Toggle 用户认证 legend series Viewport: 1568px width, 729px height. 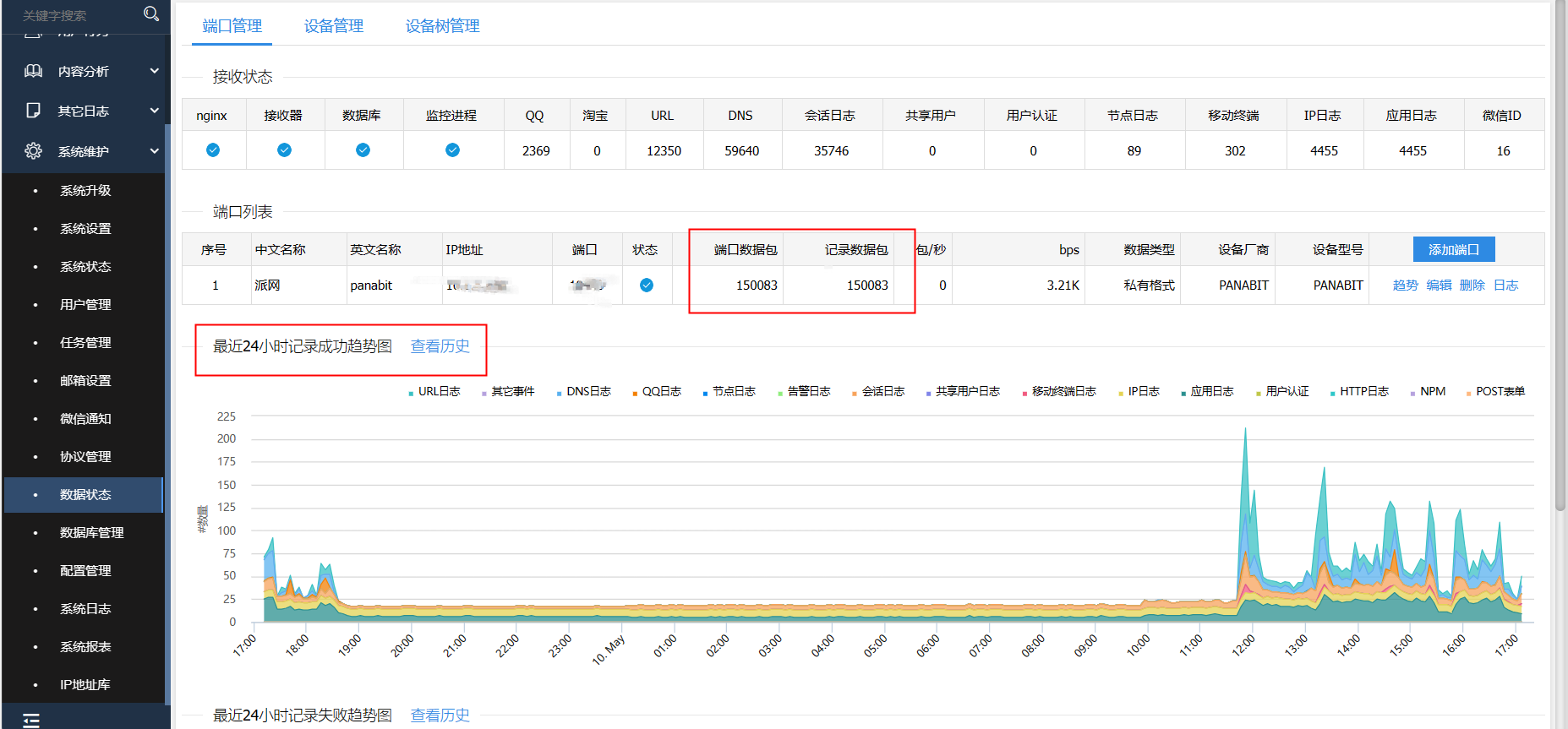coord(1282,392)
